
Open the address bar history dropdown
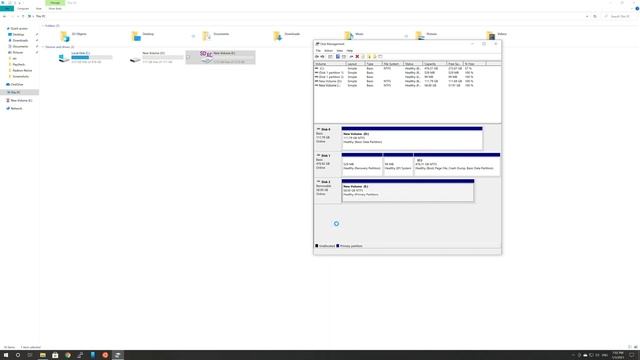[587, 16]
